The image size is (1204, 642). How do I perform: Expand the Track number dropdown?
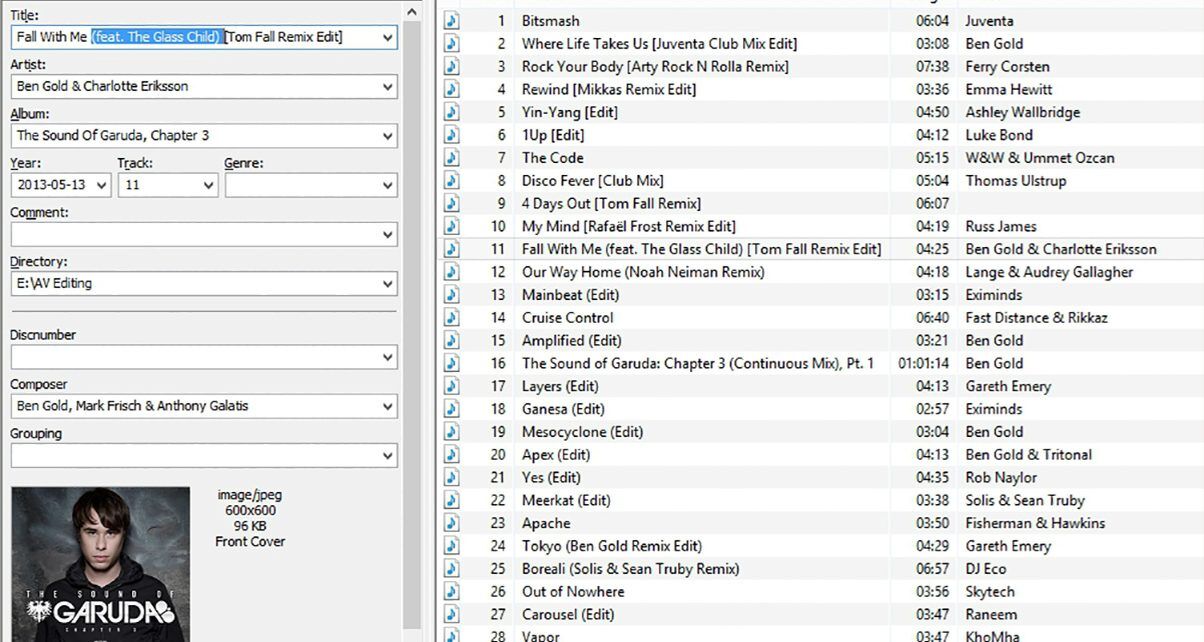208,185
